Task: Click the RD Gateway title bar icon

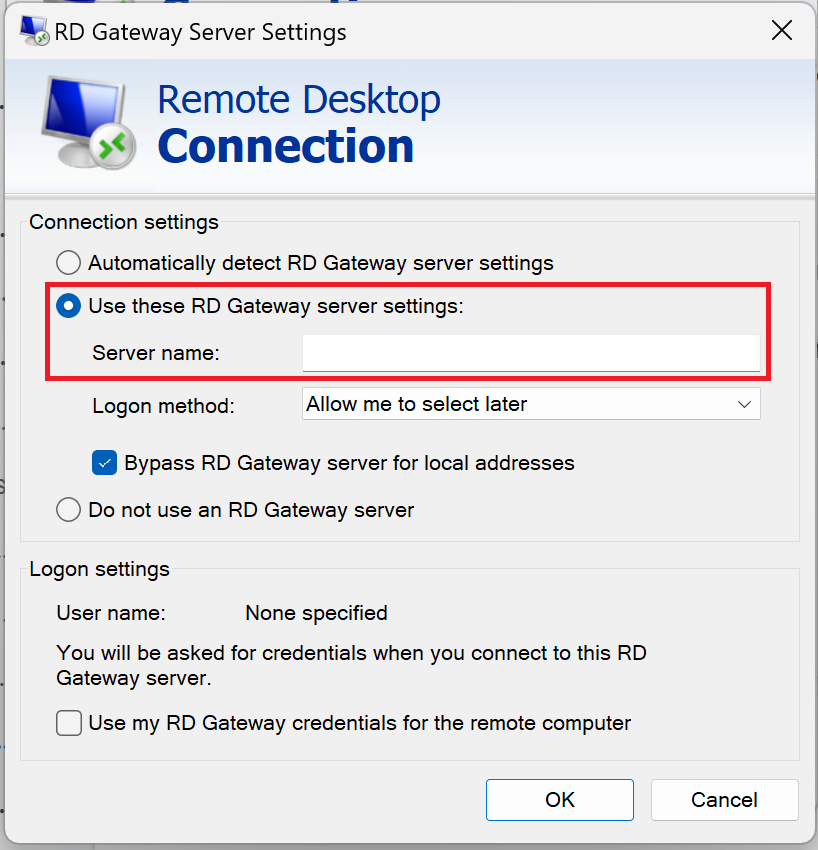Action: click(x=35, y=31)
